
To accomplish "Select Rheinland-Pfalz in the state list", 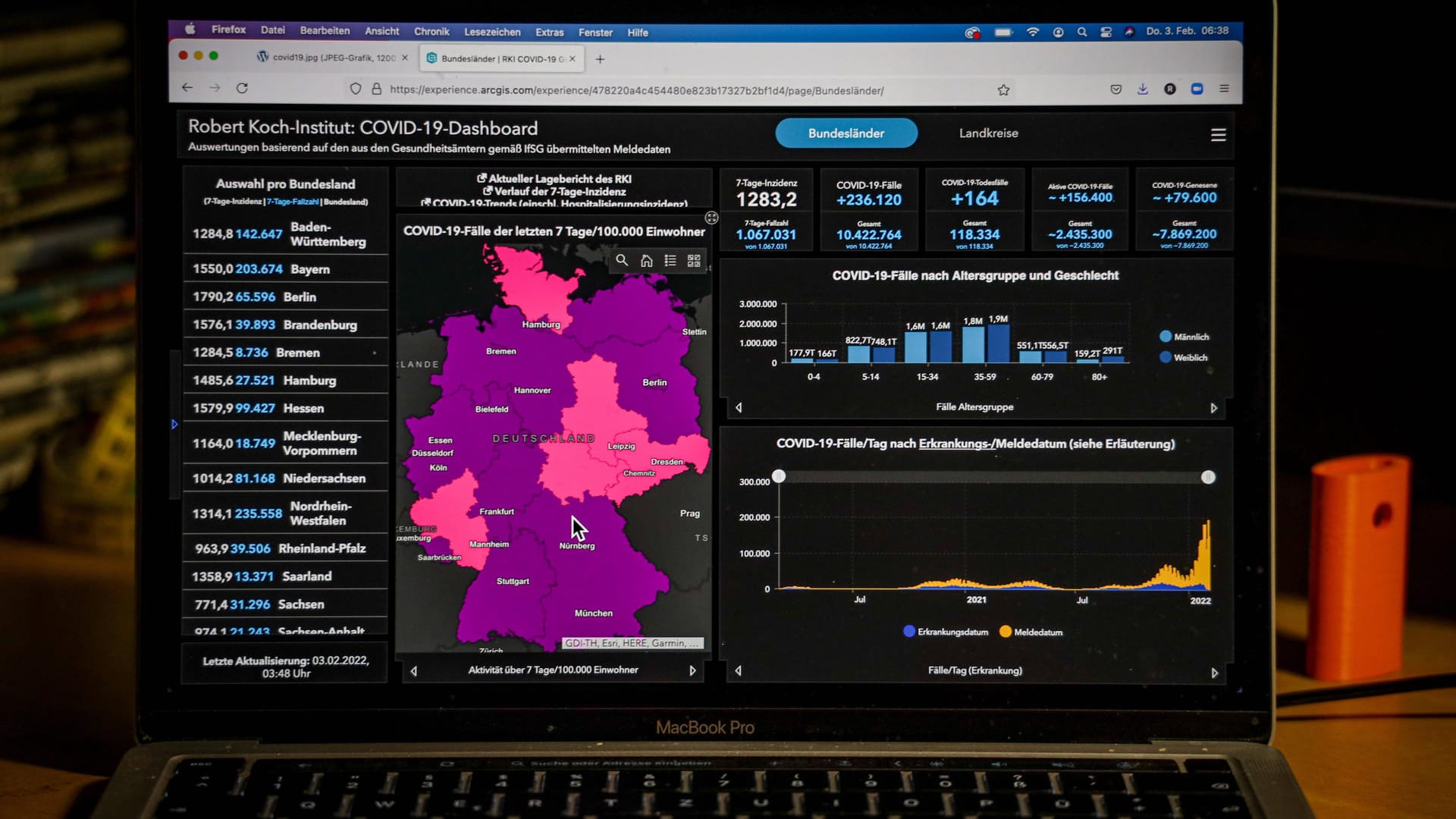I will click(x=286, y=548).
